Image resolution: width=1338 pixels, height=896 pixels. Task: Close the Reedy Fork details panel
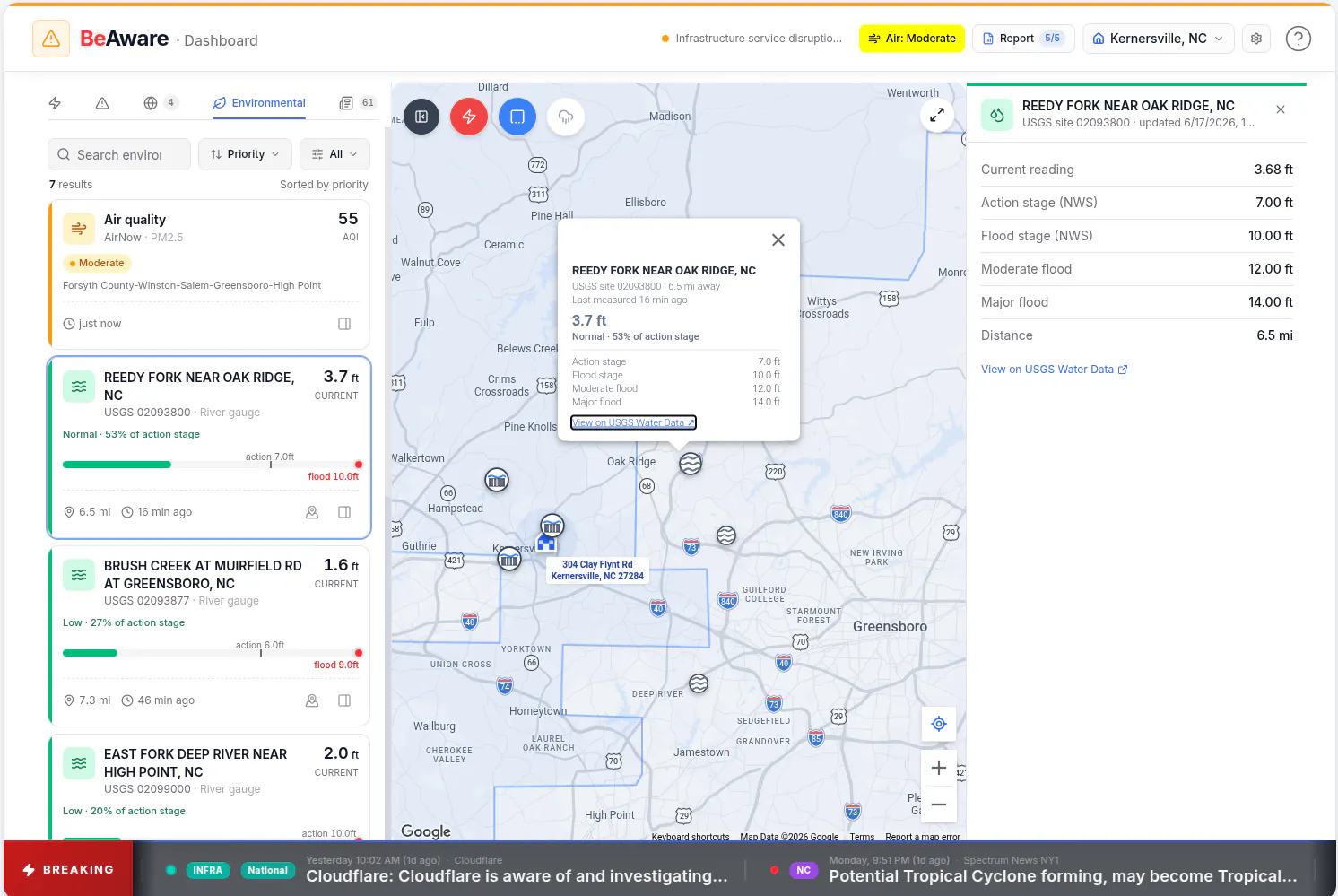click(x=1281, y=109)
